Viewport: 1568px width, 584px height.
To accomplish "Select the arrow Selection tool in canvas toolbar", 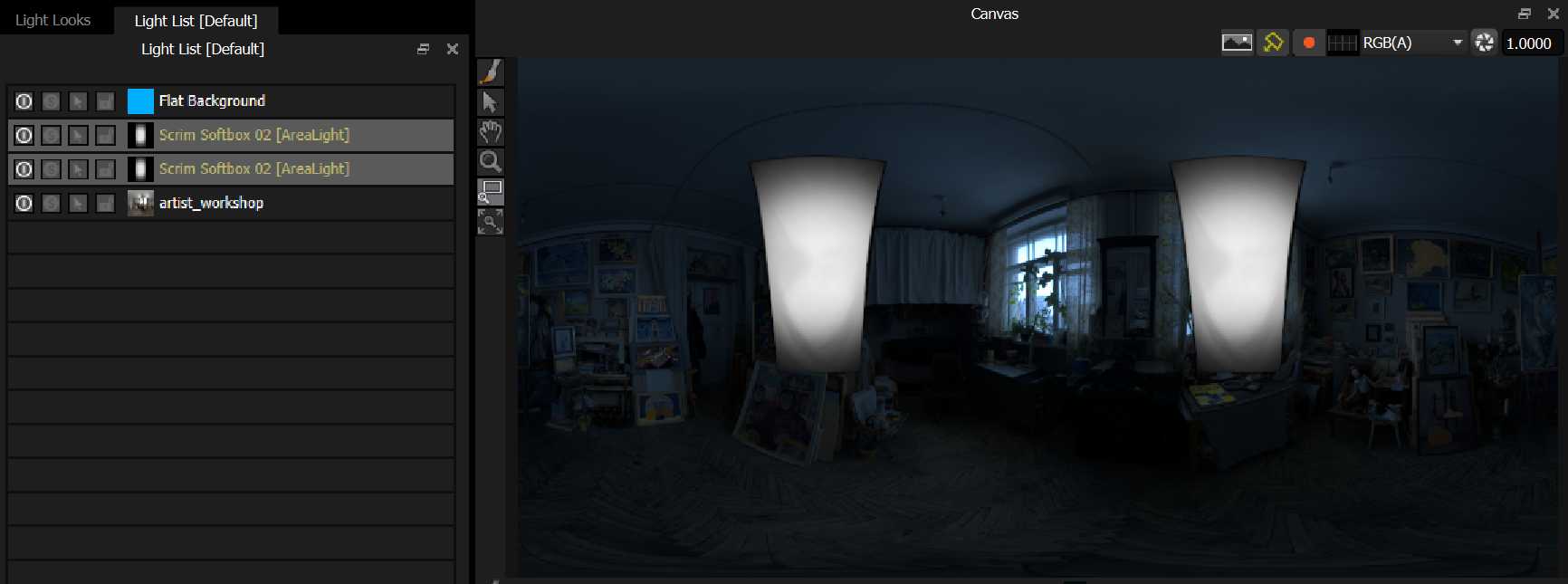I will point(490,101).
